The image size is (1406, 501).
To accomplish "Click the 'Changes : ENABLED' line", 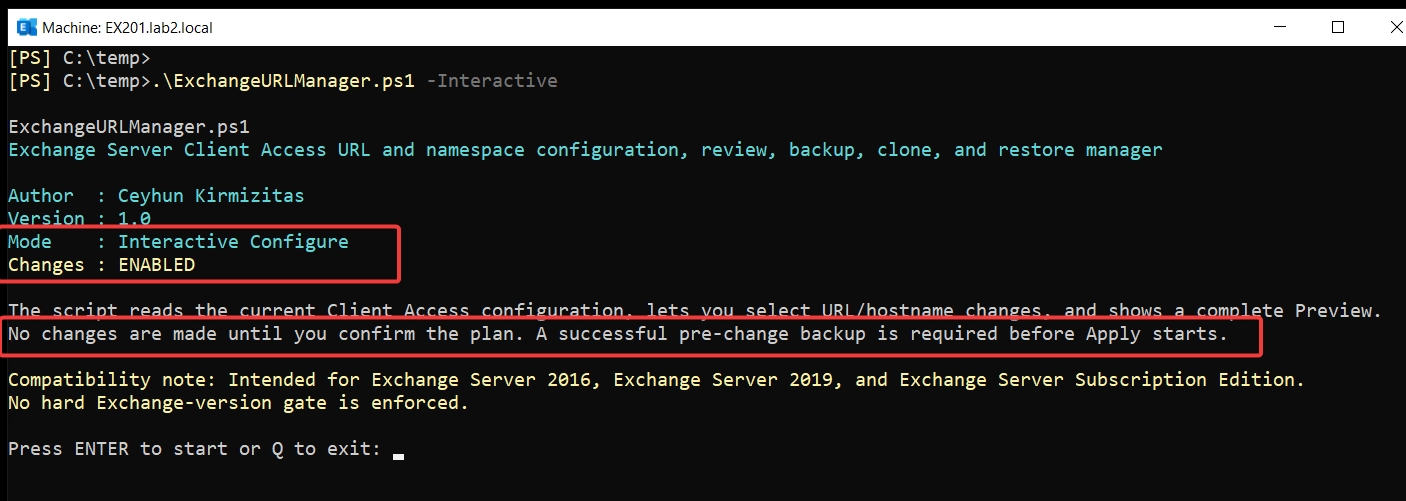I will (x=101, y=265).
